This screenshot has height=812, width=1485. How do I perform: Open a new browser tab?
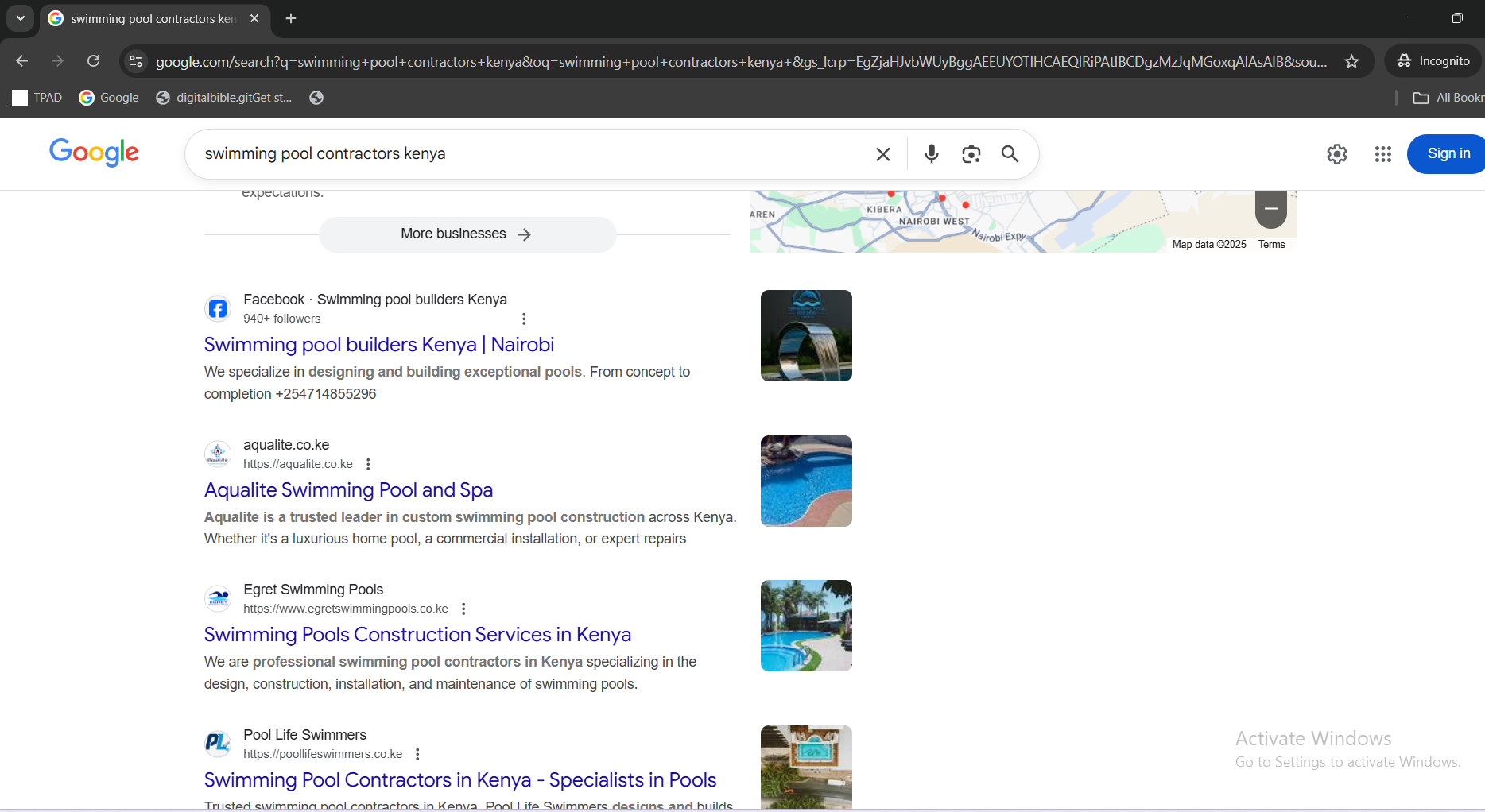tap(291, 18)
